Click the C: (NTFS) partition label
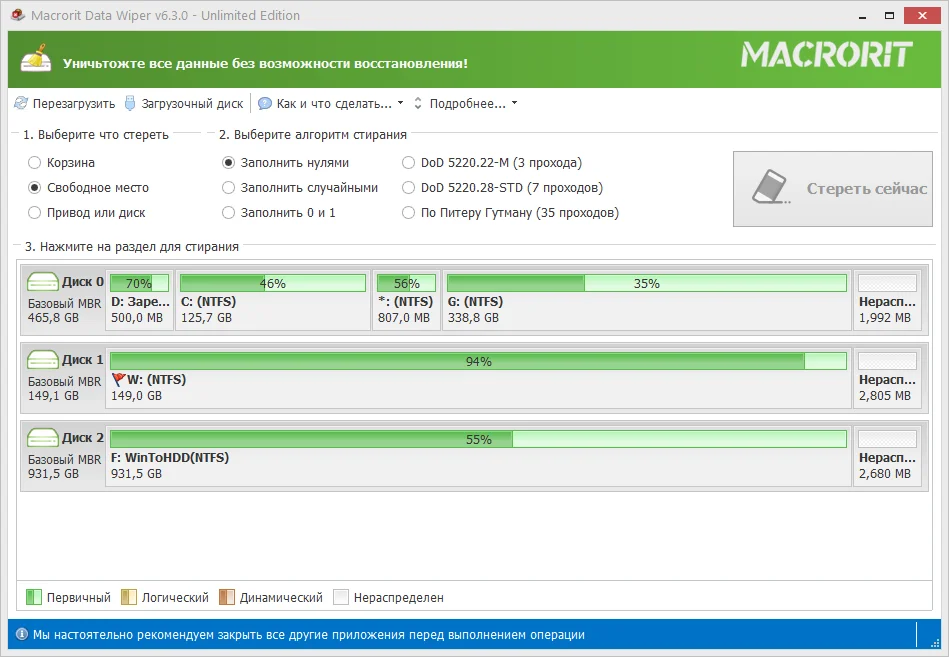 click(208, 301)
